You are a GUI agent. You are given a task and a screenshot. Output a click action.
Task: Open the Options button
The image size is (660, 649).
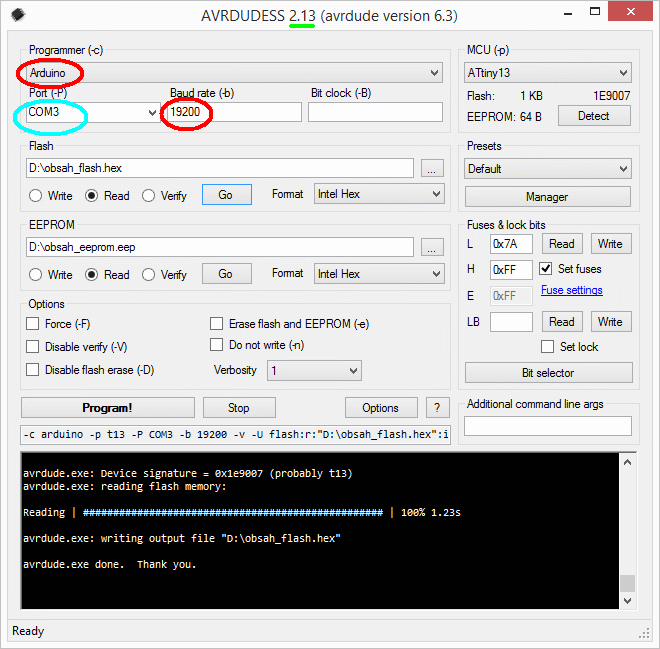coord(381,408)
